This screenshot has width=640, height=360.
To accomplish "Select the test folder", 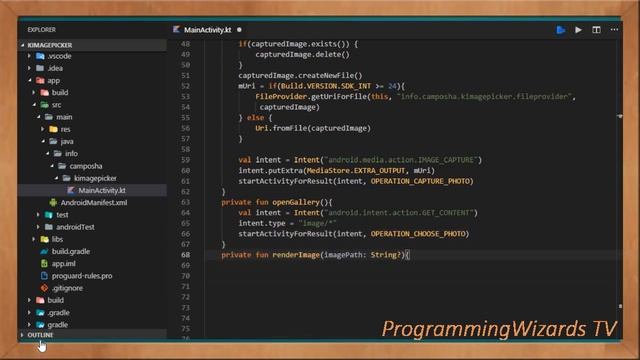I will click(62, 215).
